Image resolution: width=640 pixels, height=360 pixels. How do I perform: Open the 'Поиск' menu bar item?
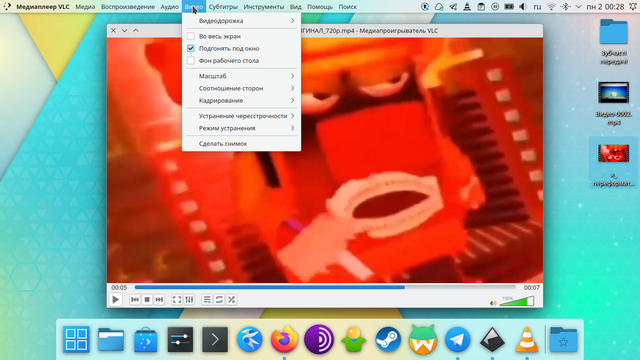[347, 7]
